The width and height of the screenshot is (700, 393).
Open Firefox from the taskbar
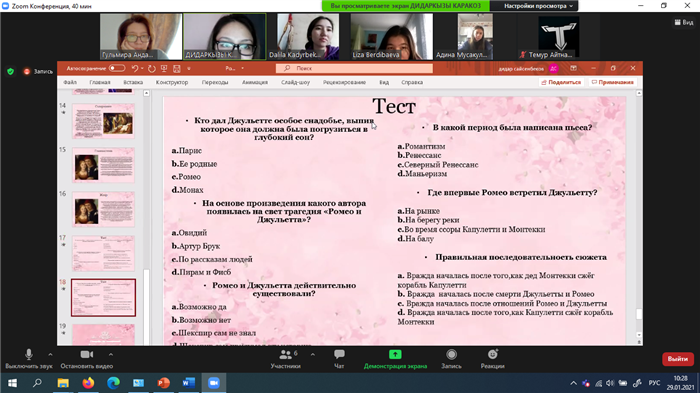(x=88, y=383)
